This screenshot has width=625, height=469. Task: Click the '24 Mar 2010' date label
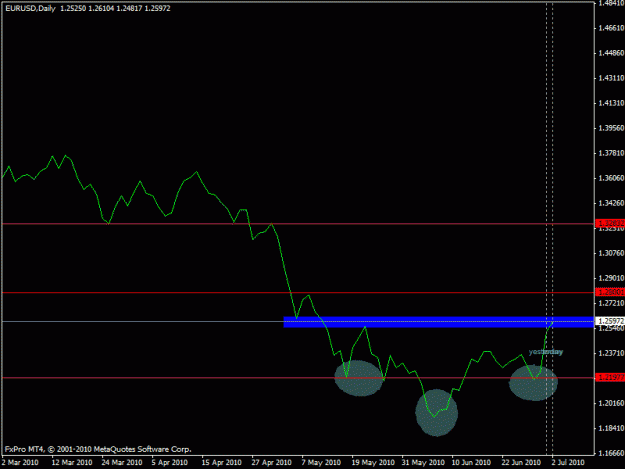pos(122,462)
